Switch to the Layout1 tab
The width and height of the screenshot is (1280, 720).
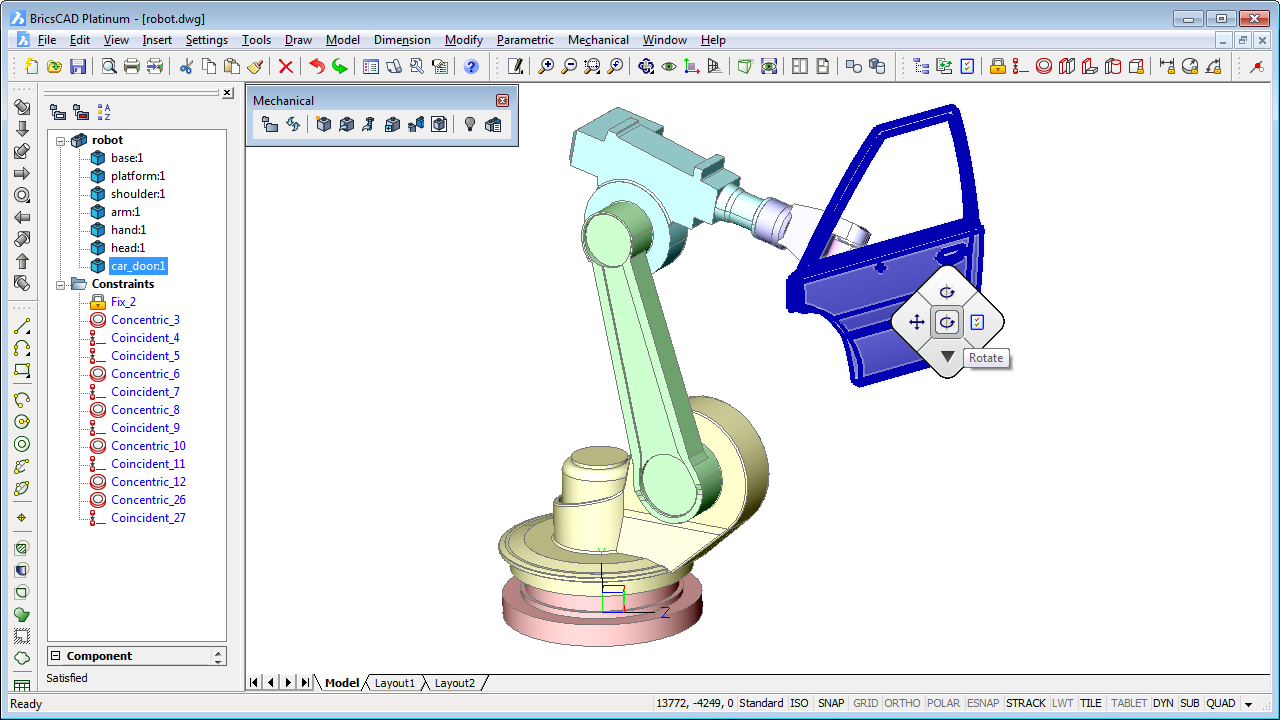[x=394, y=683]
